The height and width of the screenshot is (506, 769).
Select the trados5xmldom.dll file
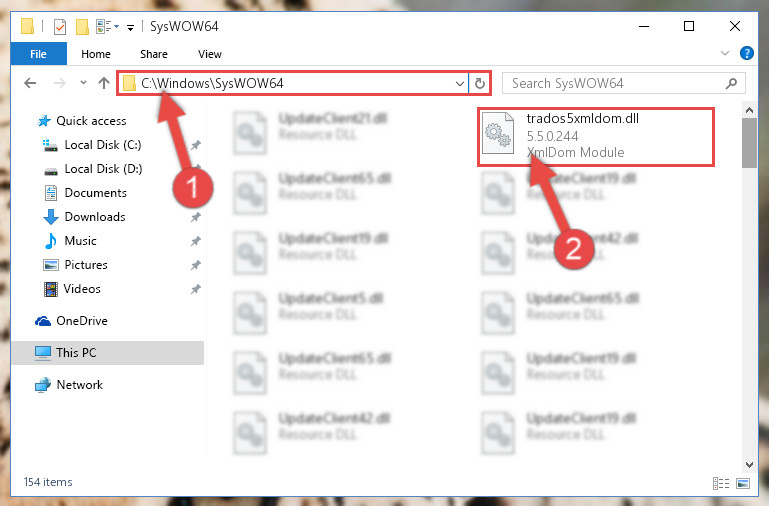tap(595, 137)
